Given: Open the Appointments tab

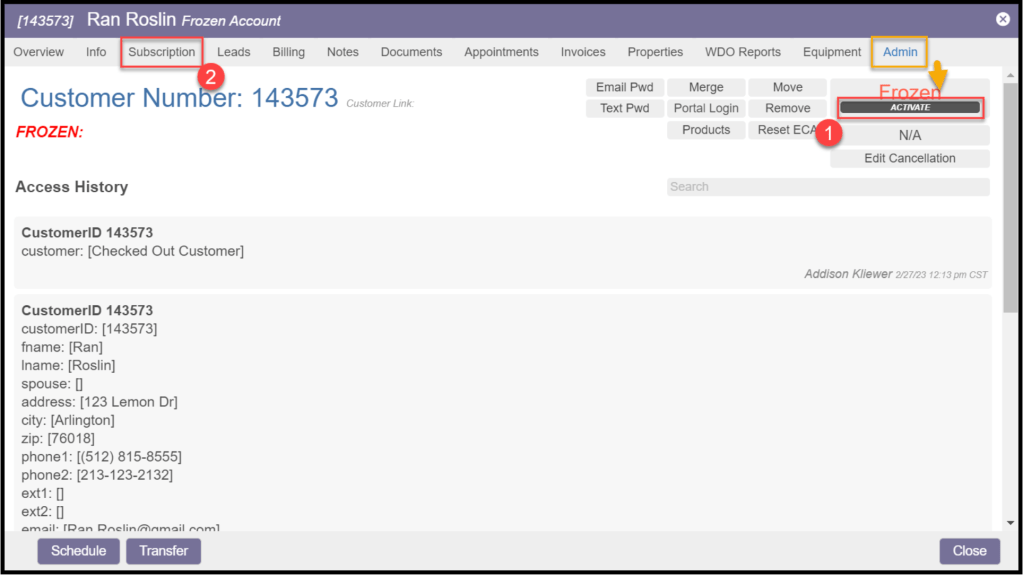Looking at the screenshot, I should pos(501,52).
